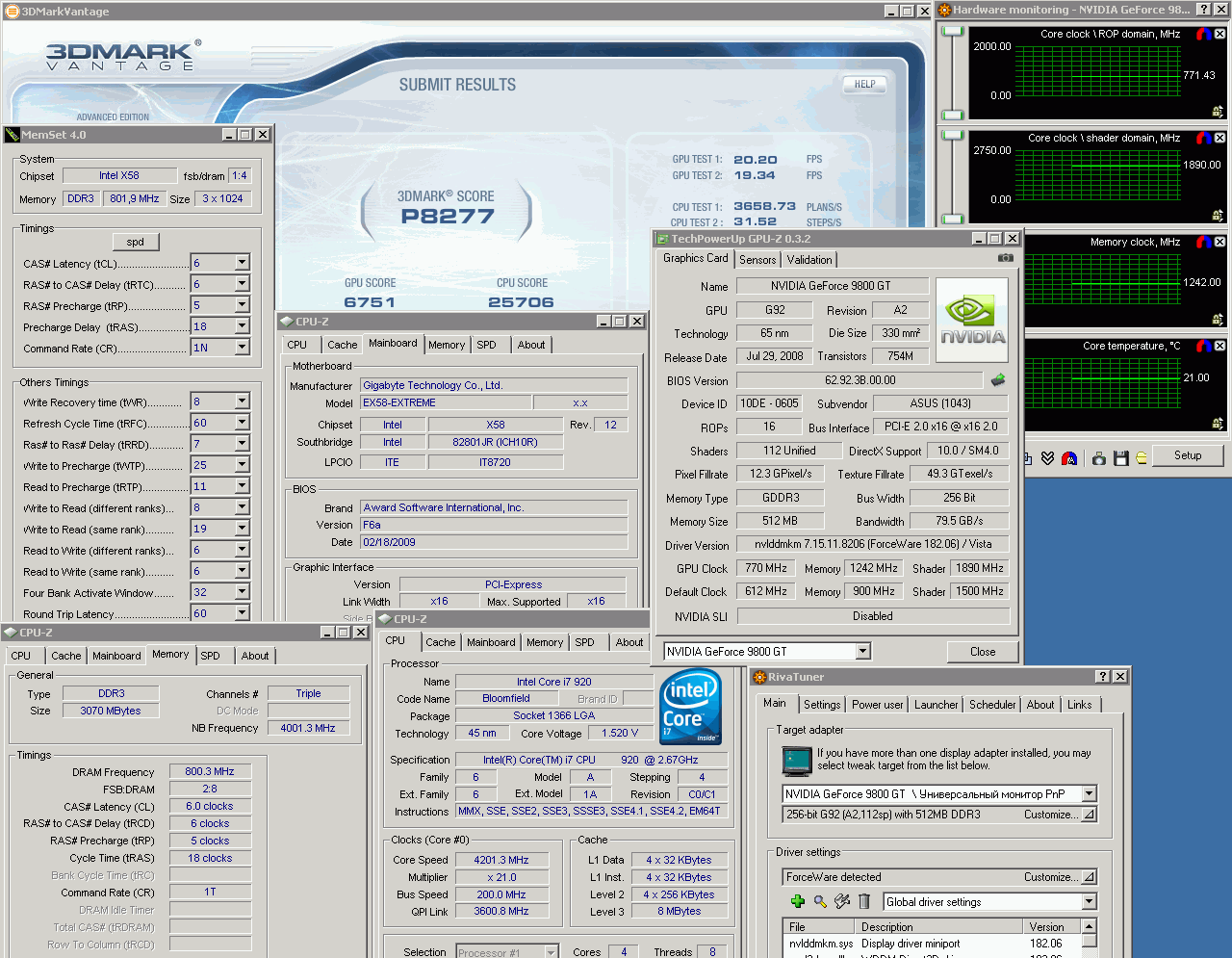Expand CAS# Latency dropdown in MemSet
This screenshot has width=1232, height=958.
click(x=242, y=263)
